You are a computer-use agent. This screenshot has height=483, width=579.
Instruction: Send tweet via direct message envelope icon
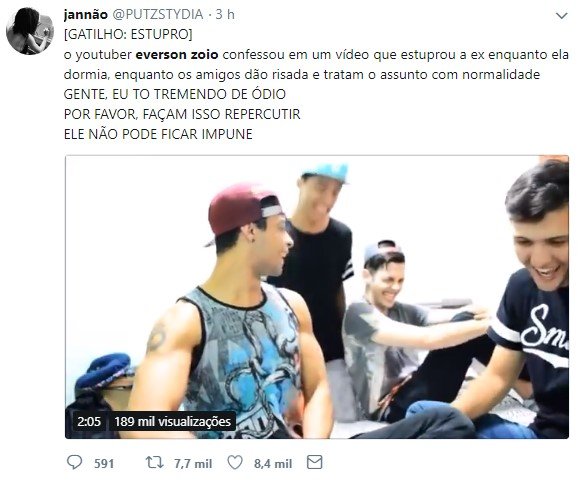point(315,462)
